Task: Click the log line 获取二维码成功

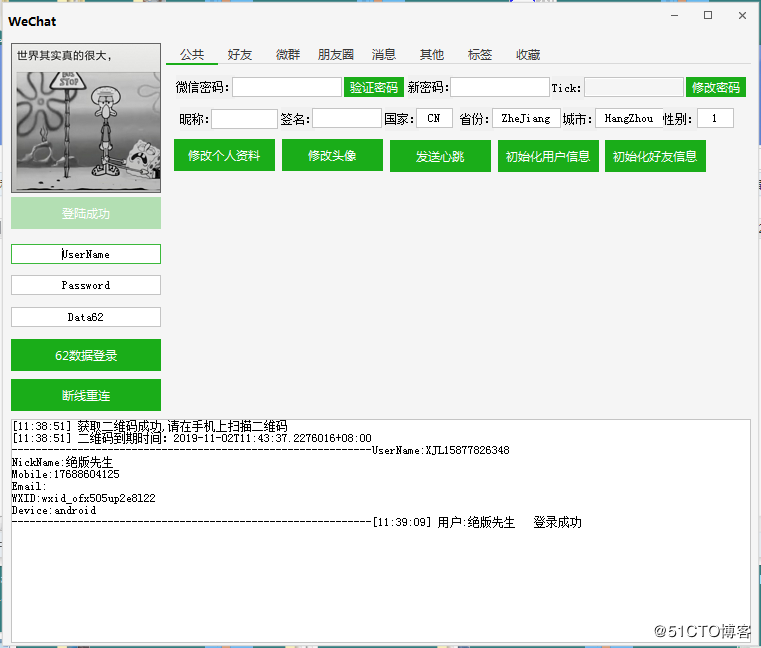Action: coord(150,426)
